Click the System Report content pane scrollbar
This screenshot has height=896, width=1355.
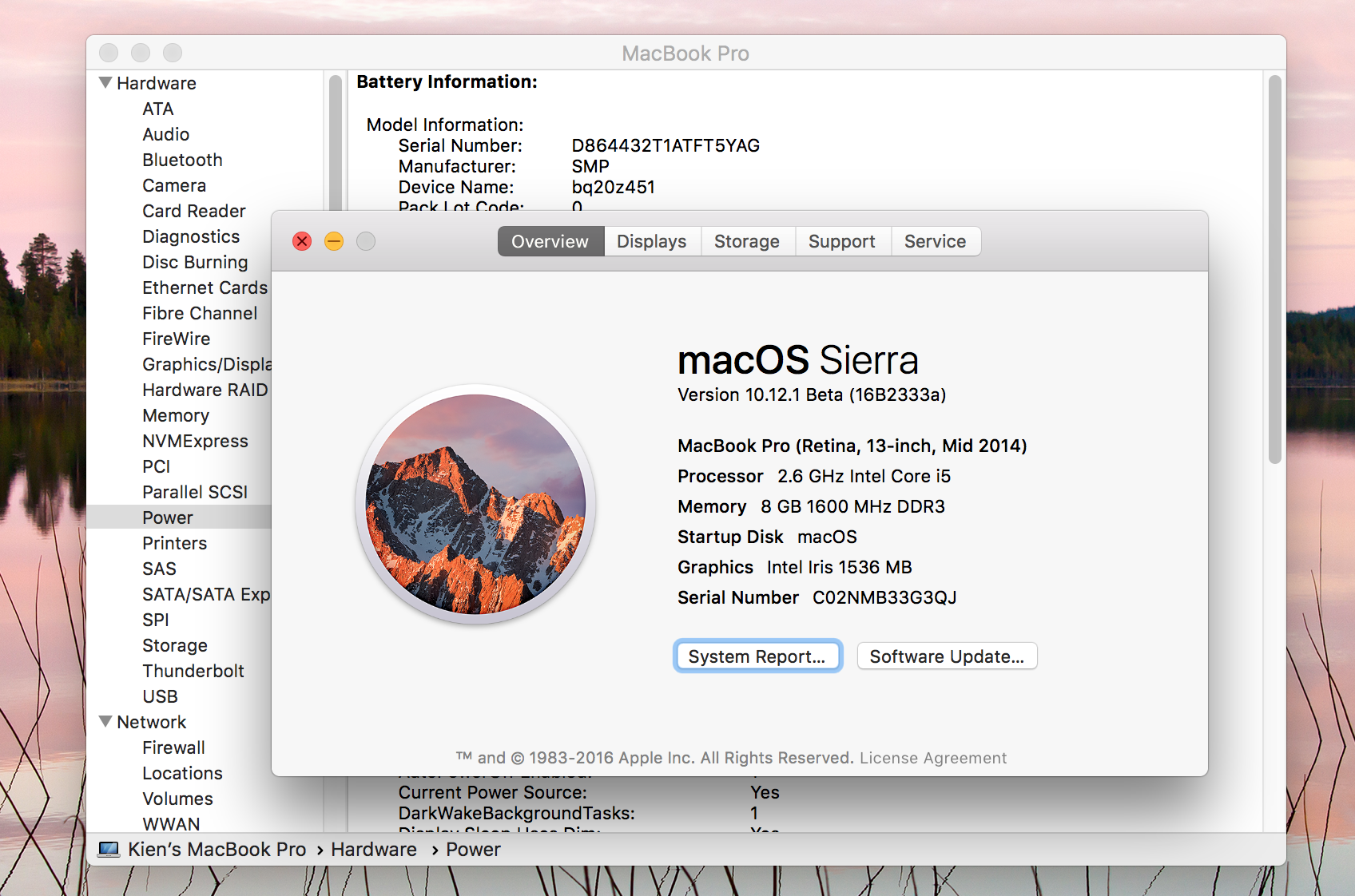[x=1275, y=269]
